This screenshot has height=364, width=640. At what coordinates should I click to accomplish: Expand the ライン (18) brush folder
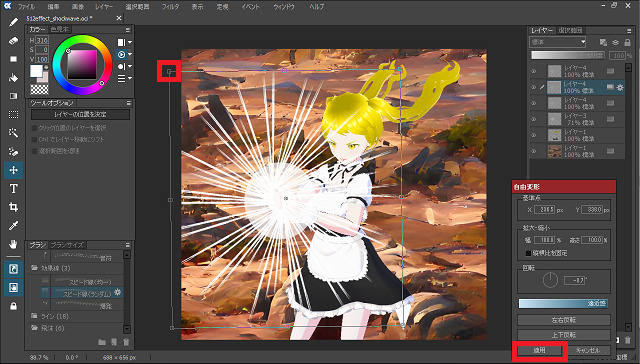[x=34, y=316]
